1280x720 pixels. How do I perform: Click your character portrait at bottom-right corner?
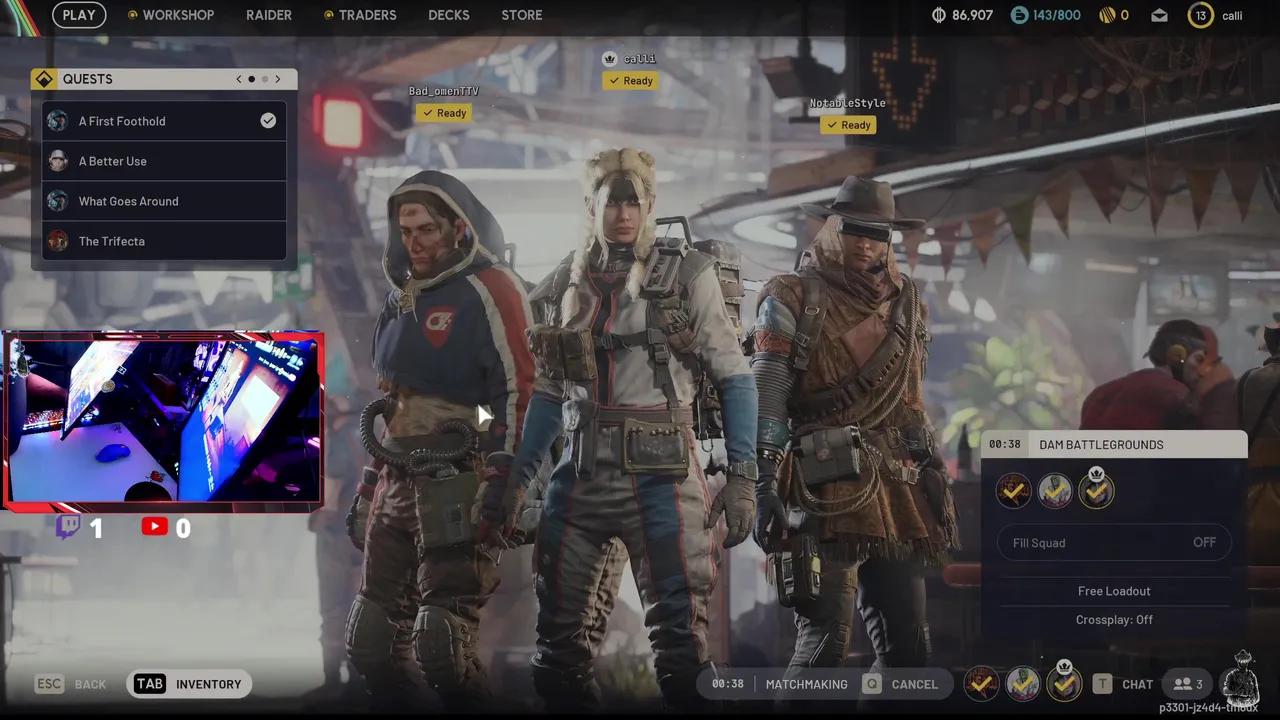[1242, 684]
